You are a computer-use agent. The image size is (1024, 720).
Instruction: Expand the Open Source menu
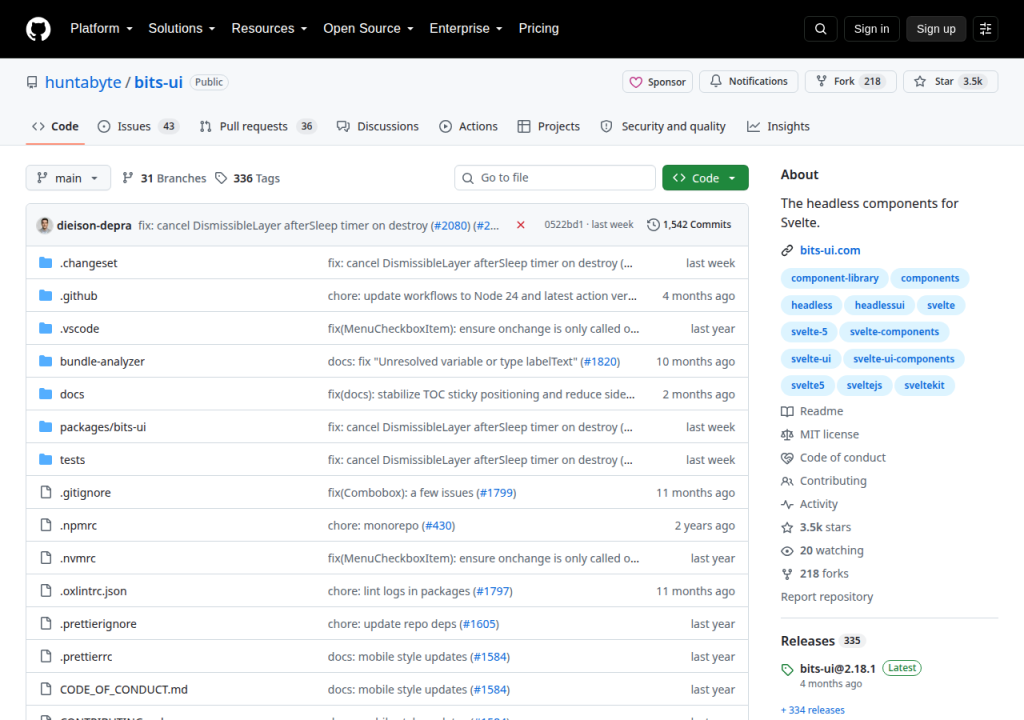point(368,29)
